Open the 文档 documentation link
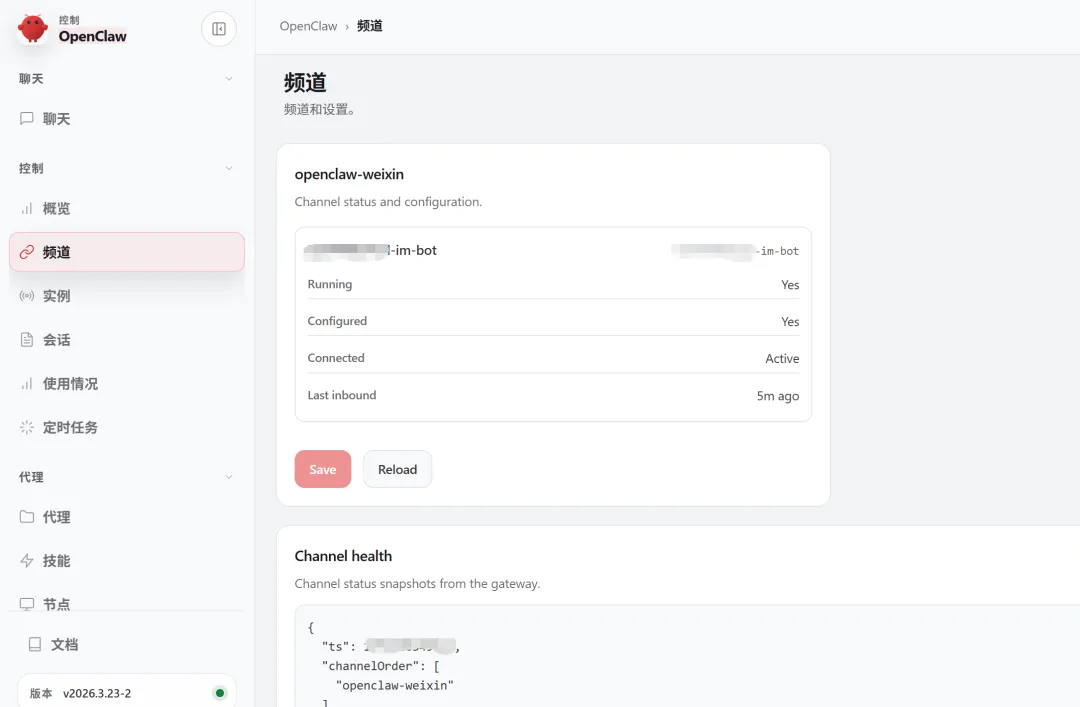The height and width of the screenshot is (707, 1080). (127, 644)
